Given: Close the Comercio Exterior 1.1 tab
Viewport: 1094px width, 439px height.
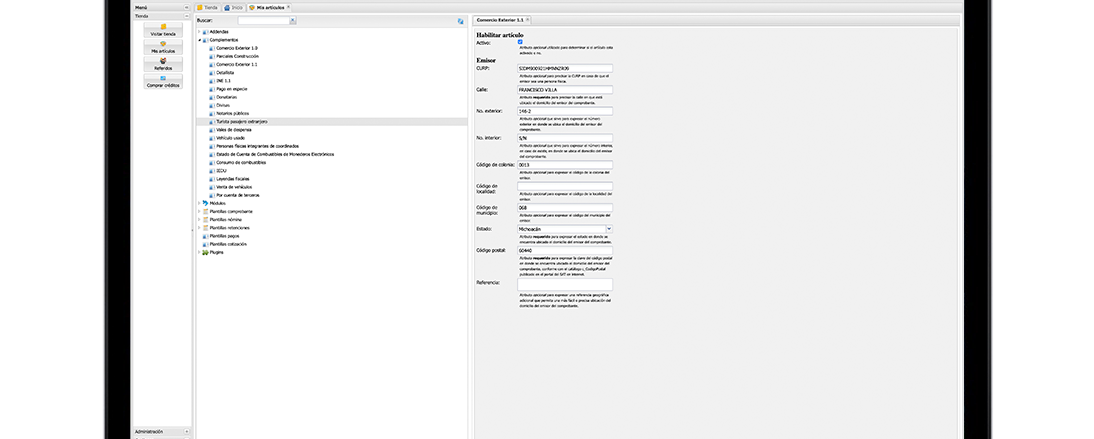Looking at the screenshot, I should (527, 20).
